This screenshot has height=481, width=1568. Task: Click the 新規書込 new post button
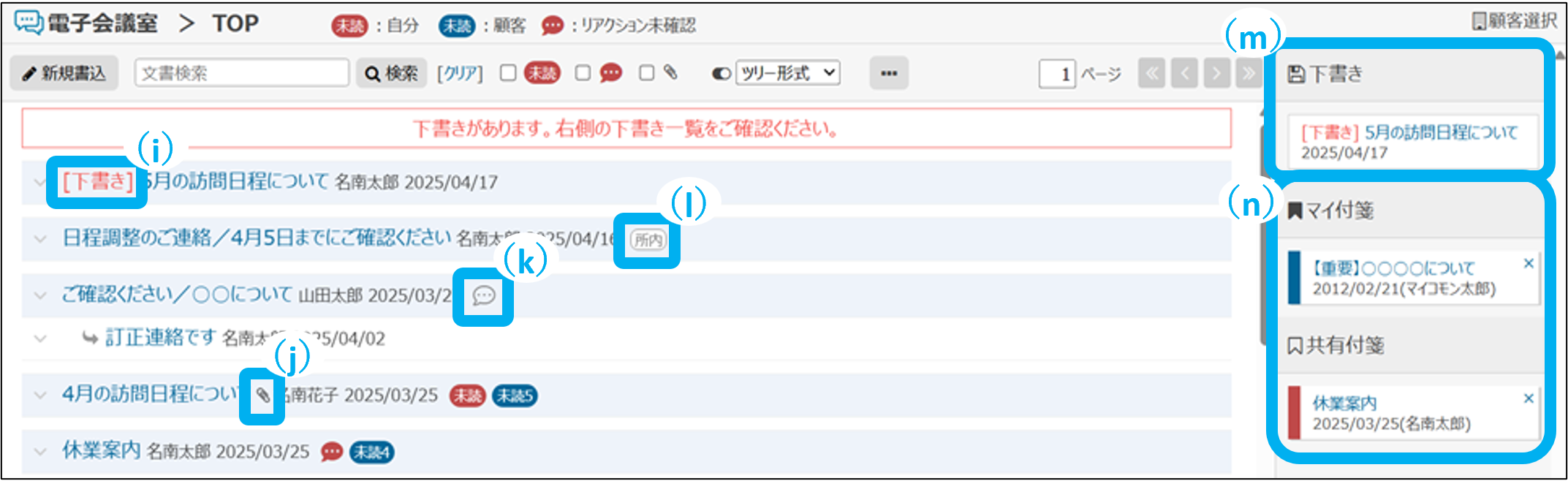coord(64,73)
